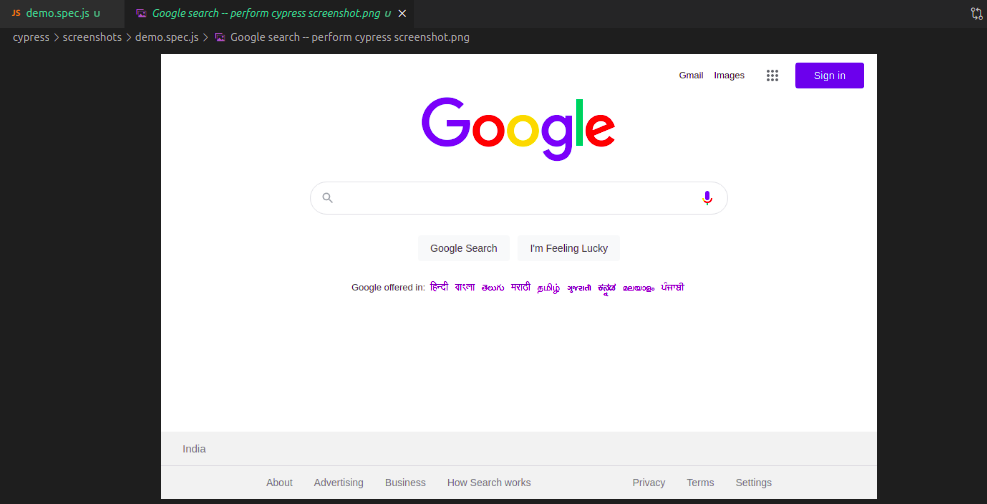Choose the Telugu language link
This screenshot has height=504, width=987.
493,288
